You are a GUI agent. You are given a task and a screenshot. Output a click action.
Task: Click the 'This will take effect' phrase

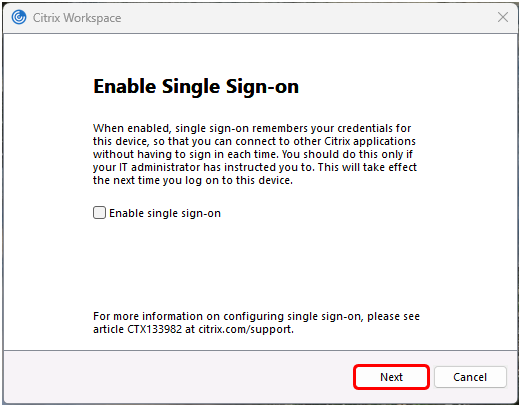367,167
